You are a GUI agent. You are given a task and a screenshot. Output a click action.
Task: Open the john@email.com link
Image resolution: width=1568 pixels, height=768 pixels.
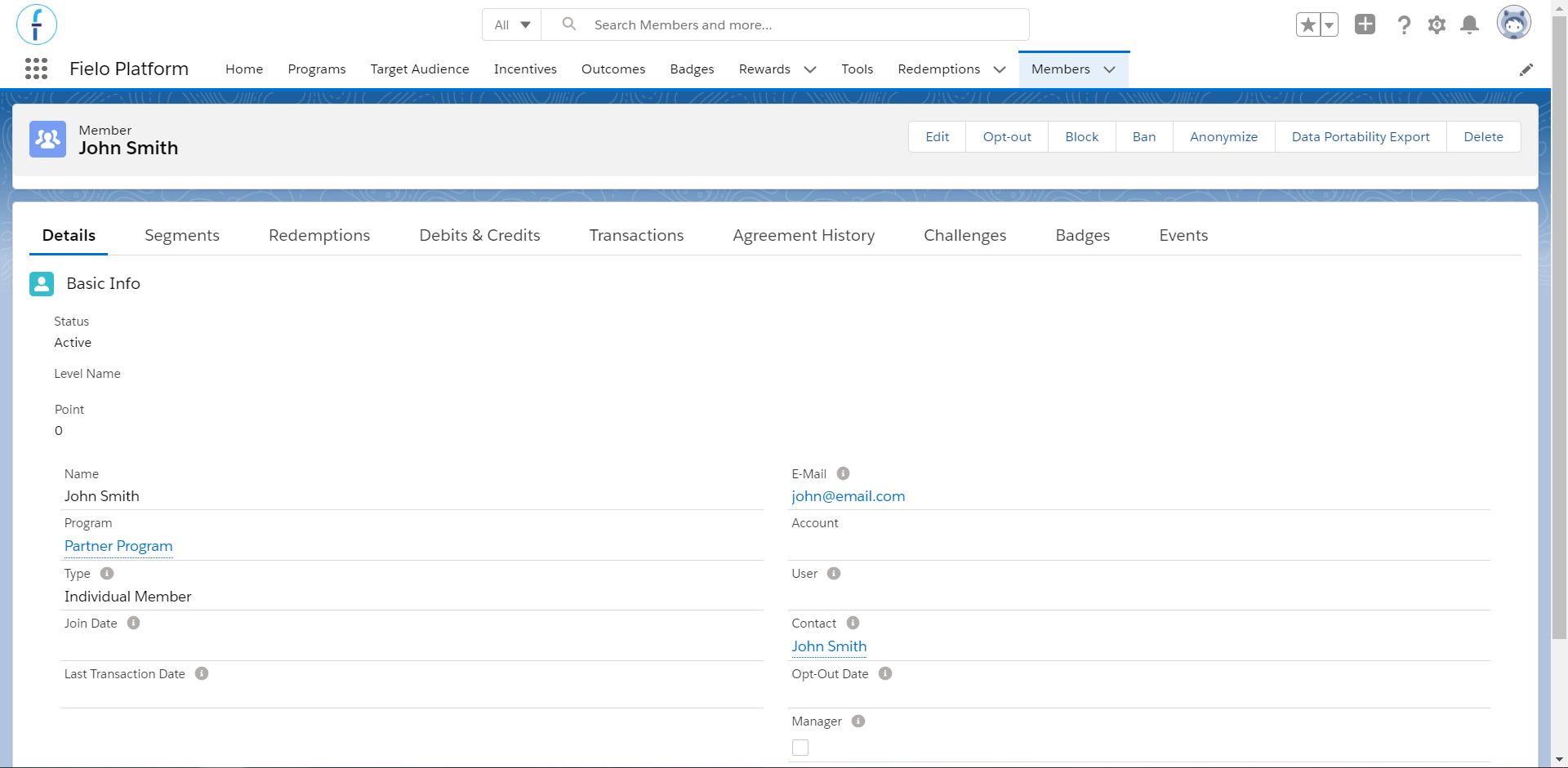[x=848, y=496]
